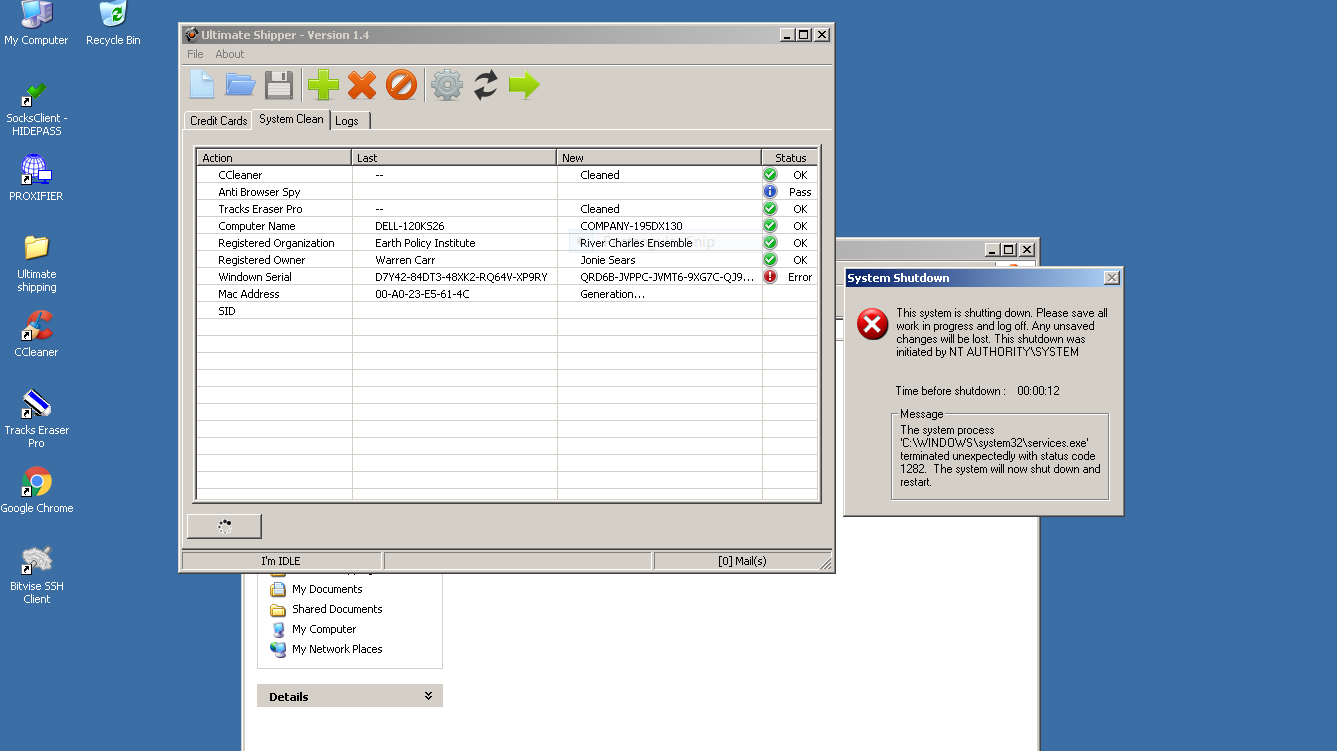Click the green plus Add icon
The width and height of the screenshot is (1337, 751).
tap(323, 85)
